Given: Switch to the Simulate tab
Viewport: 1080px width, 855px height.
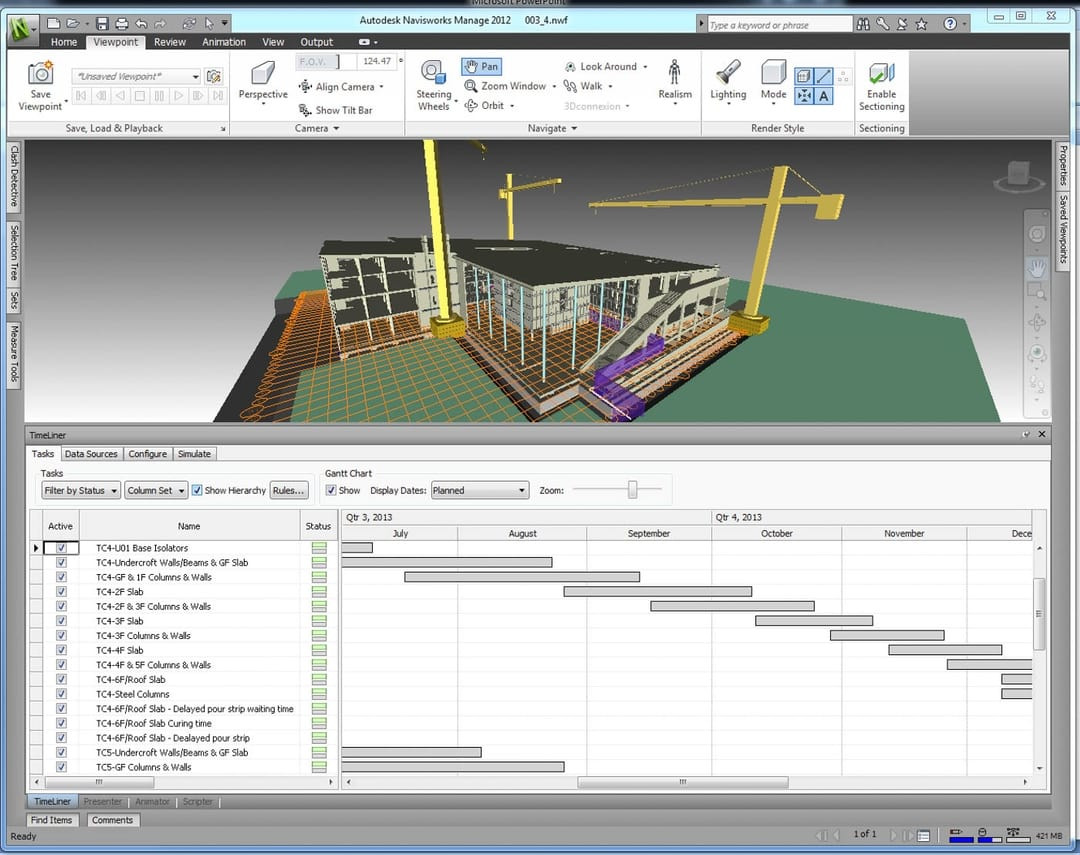Looking at the screenshot, I should [x=194, y=453].
